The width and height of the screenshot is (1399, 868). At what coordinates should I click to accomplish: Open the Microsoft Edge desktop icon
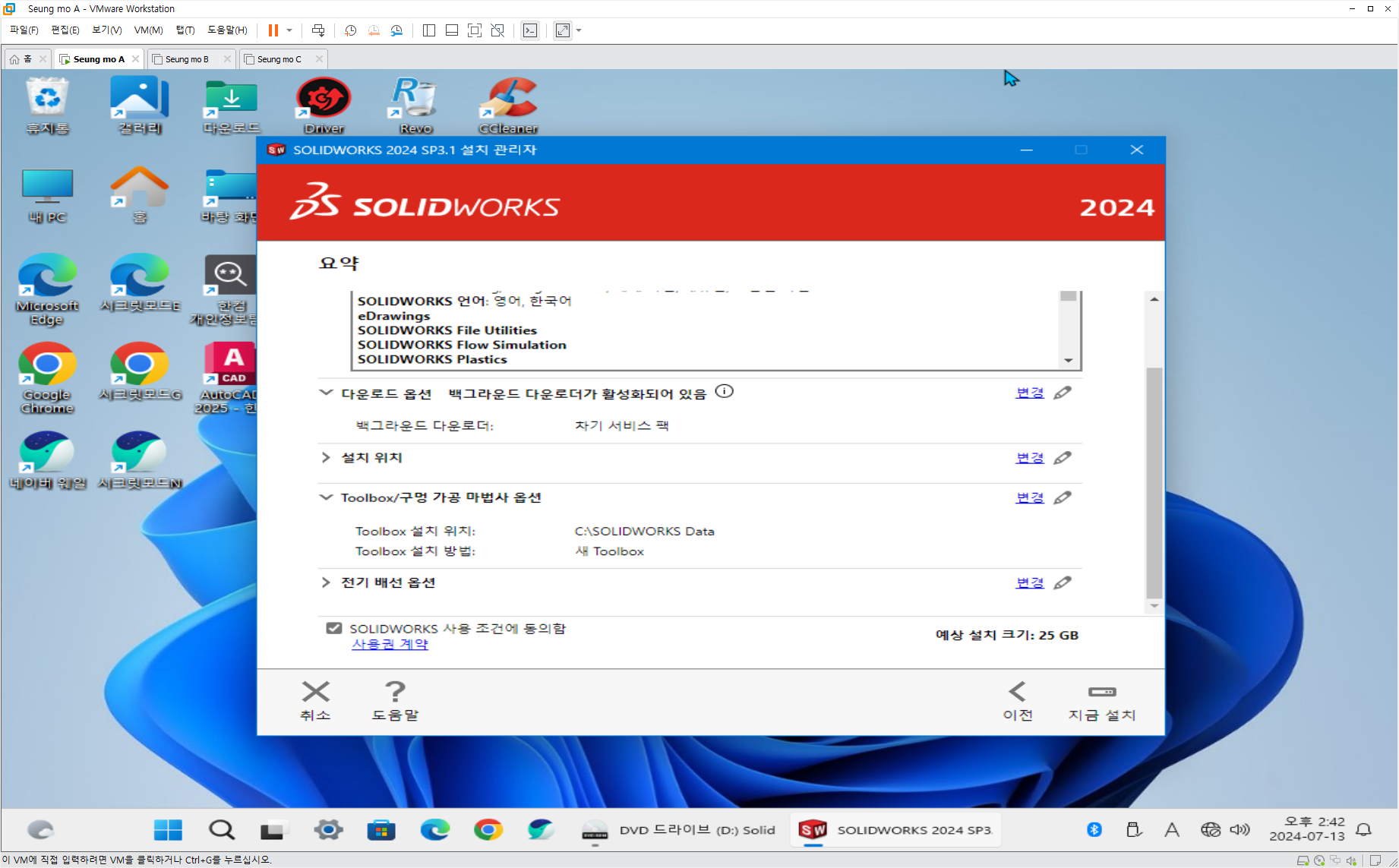47,289
